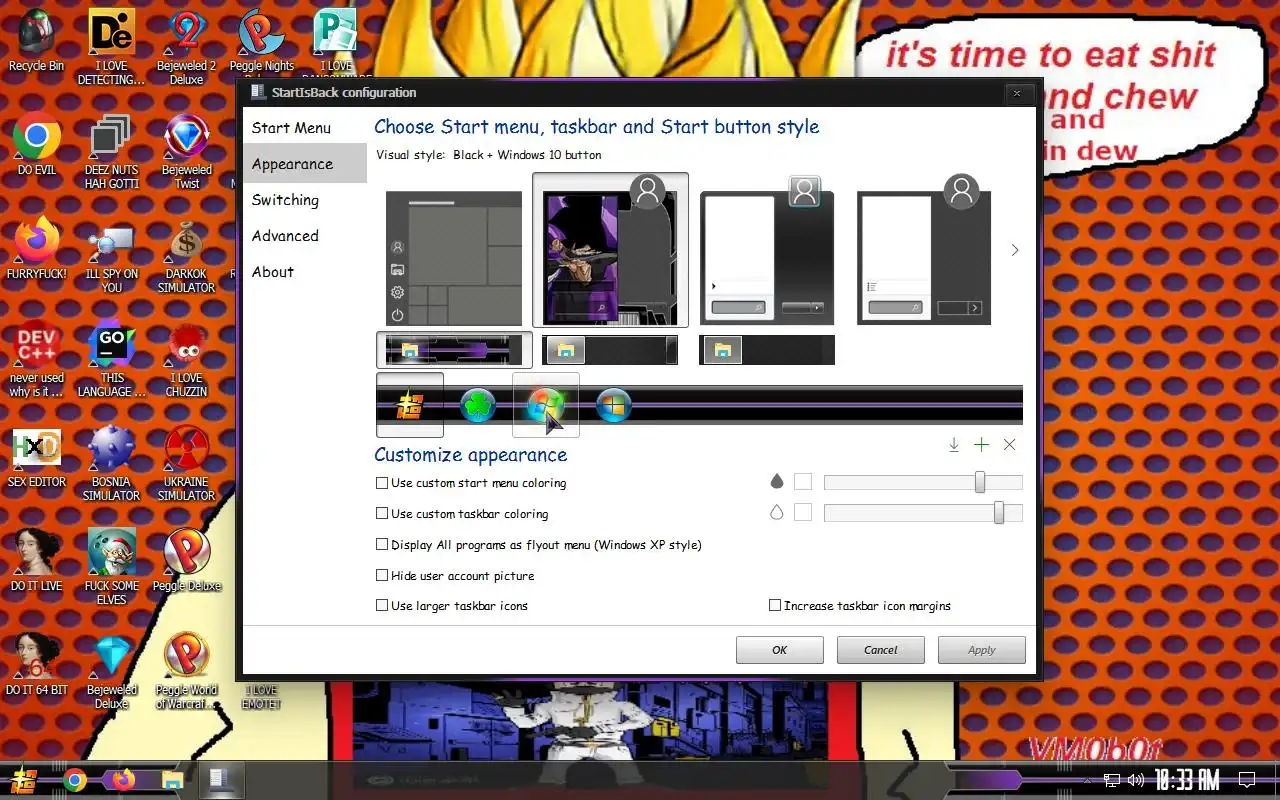Launch I LOVE CHUZZIN desktop shortcut

(186, 360)
